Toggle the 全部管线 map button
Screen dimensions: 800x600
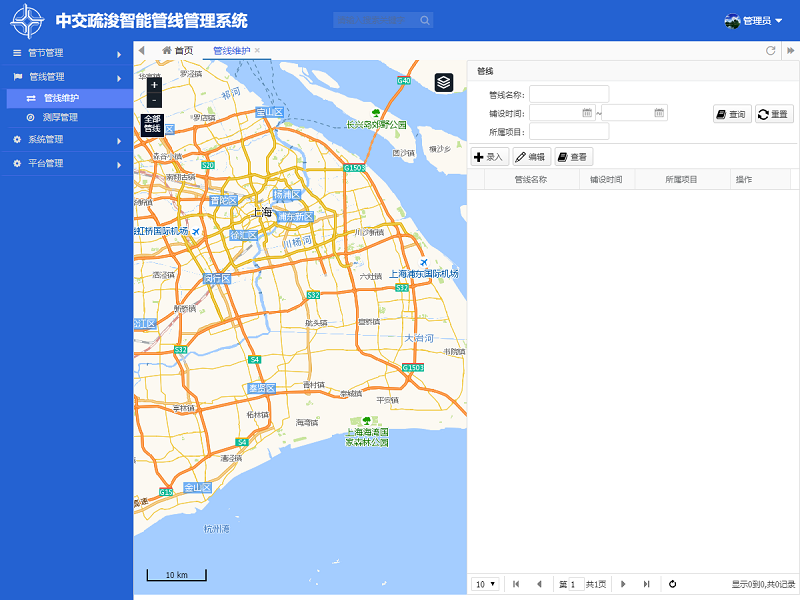click(x=152, y=124)
